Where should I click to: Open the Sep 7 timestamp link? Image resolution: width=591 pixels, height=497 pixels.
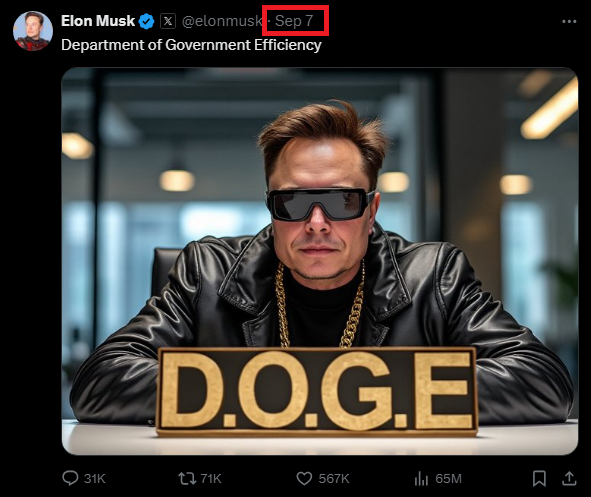point(294,21)
